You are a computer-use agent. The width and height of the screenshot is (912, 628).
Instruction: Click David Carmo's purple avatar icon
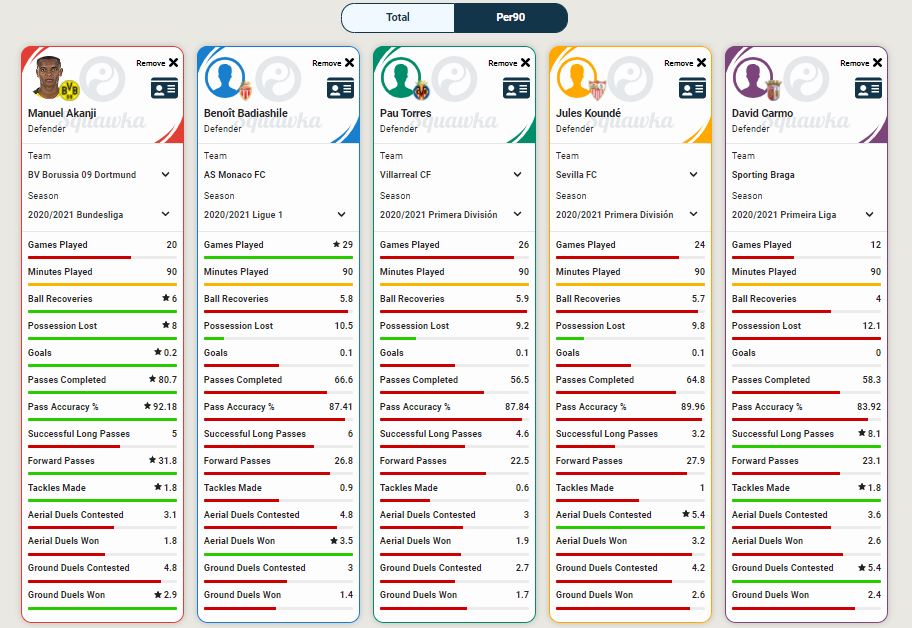point(752,78)
